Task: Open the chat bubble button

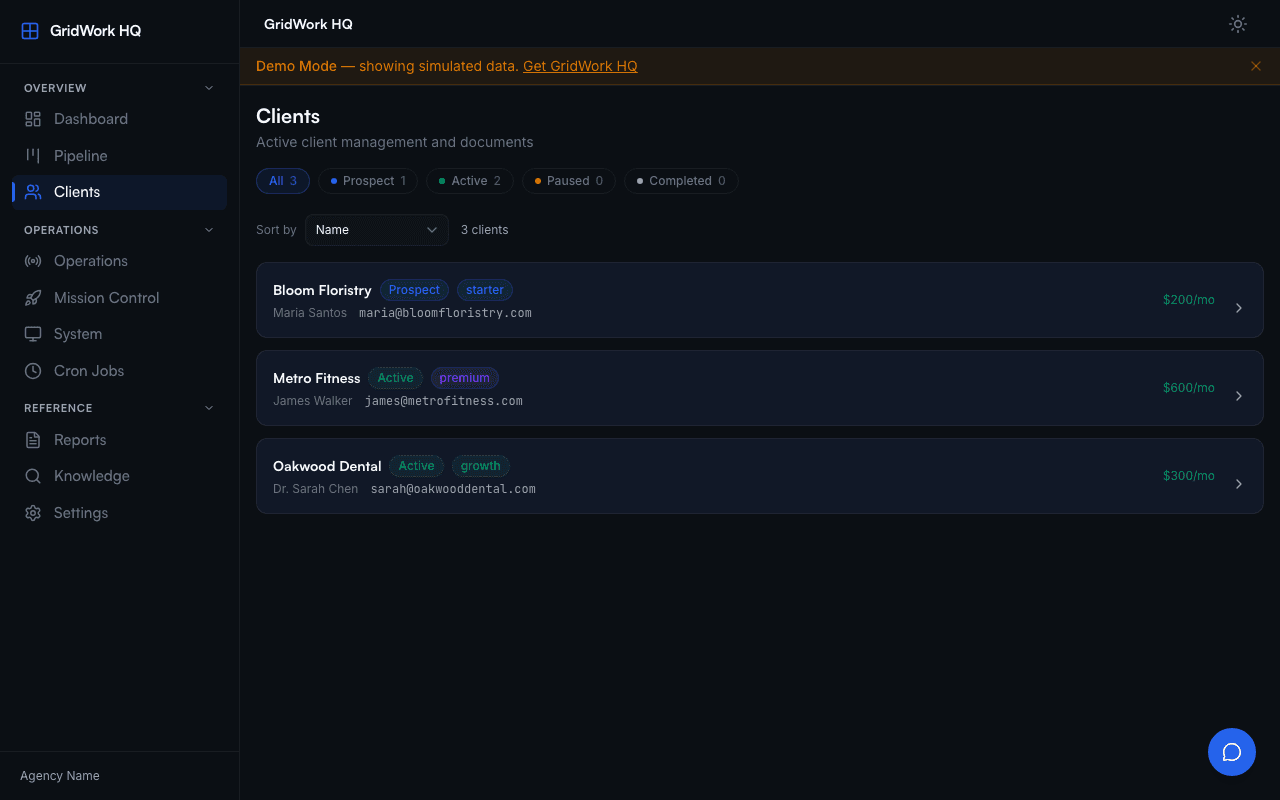Action: pyautogui.click(x=1232, y=752)
